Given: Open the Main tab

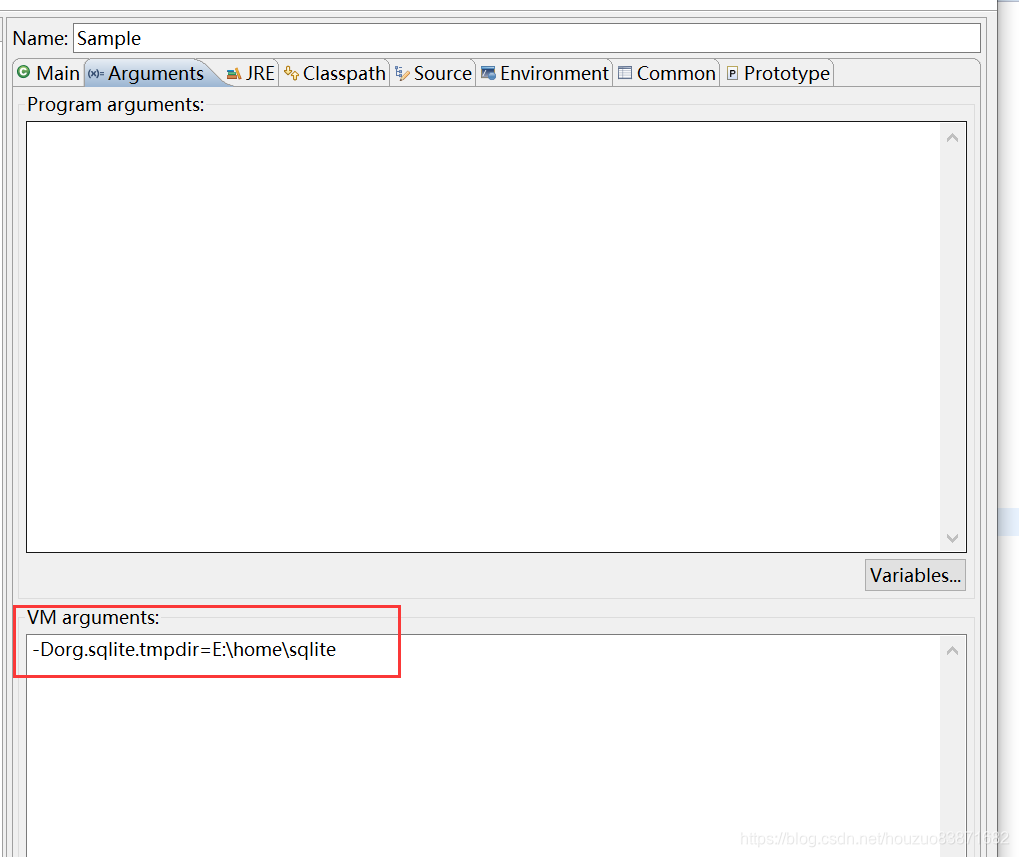Looking at the screenshot, I should click(x=49, y=73).
